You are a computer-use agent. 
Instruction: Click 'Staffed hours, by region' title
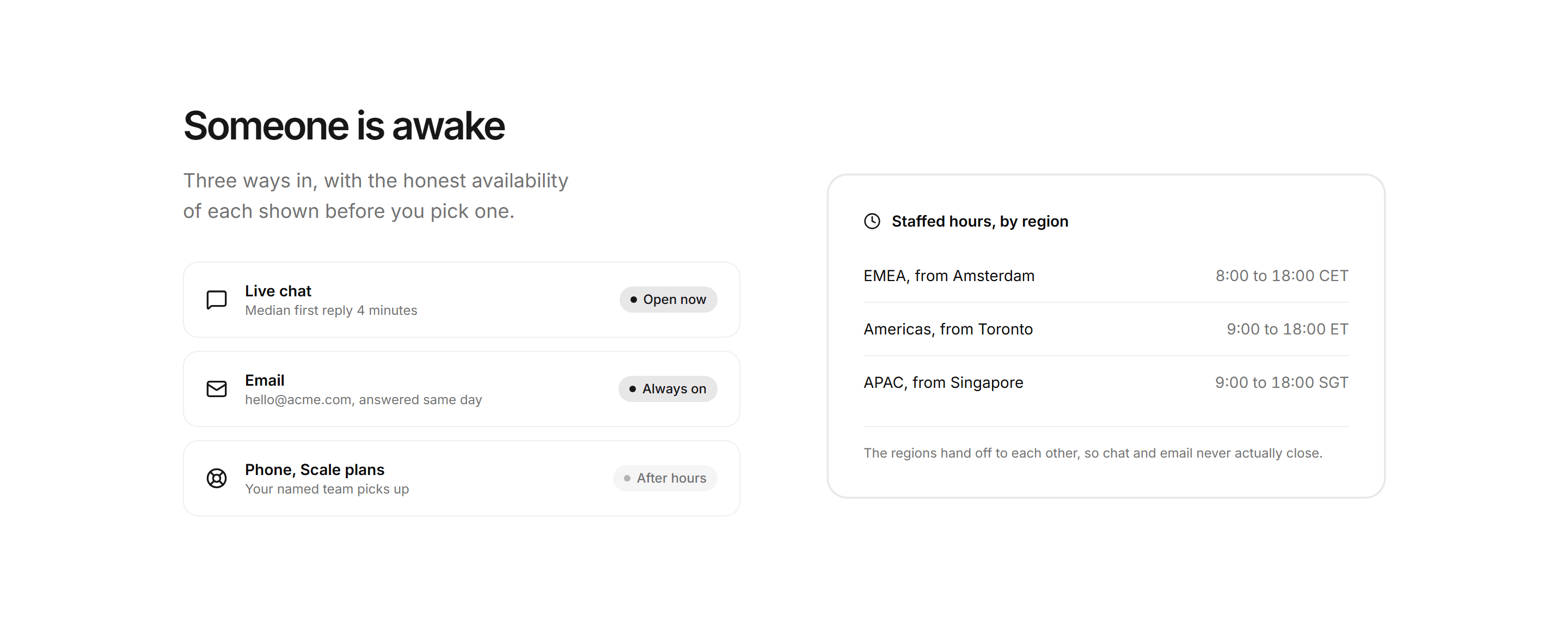pyautogui.click(x=980, y=221)
